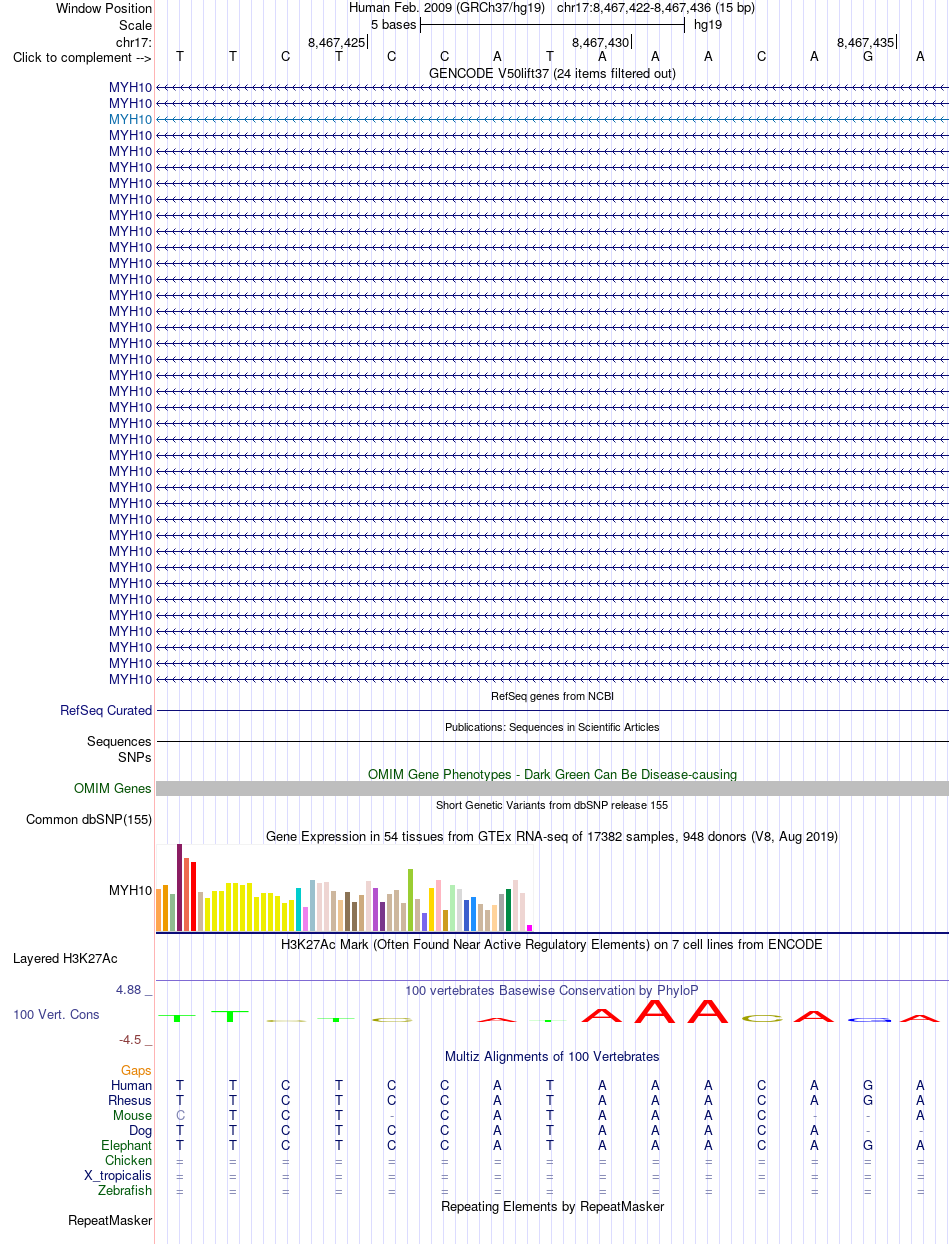Click the SNPs track label
The image size is (950, 1244).
[x=135, y=758]
